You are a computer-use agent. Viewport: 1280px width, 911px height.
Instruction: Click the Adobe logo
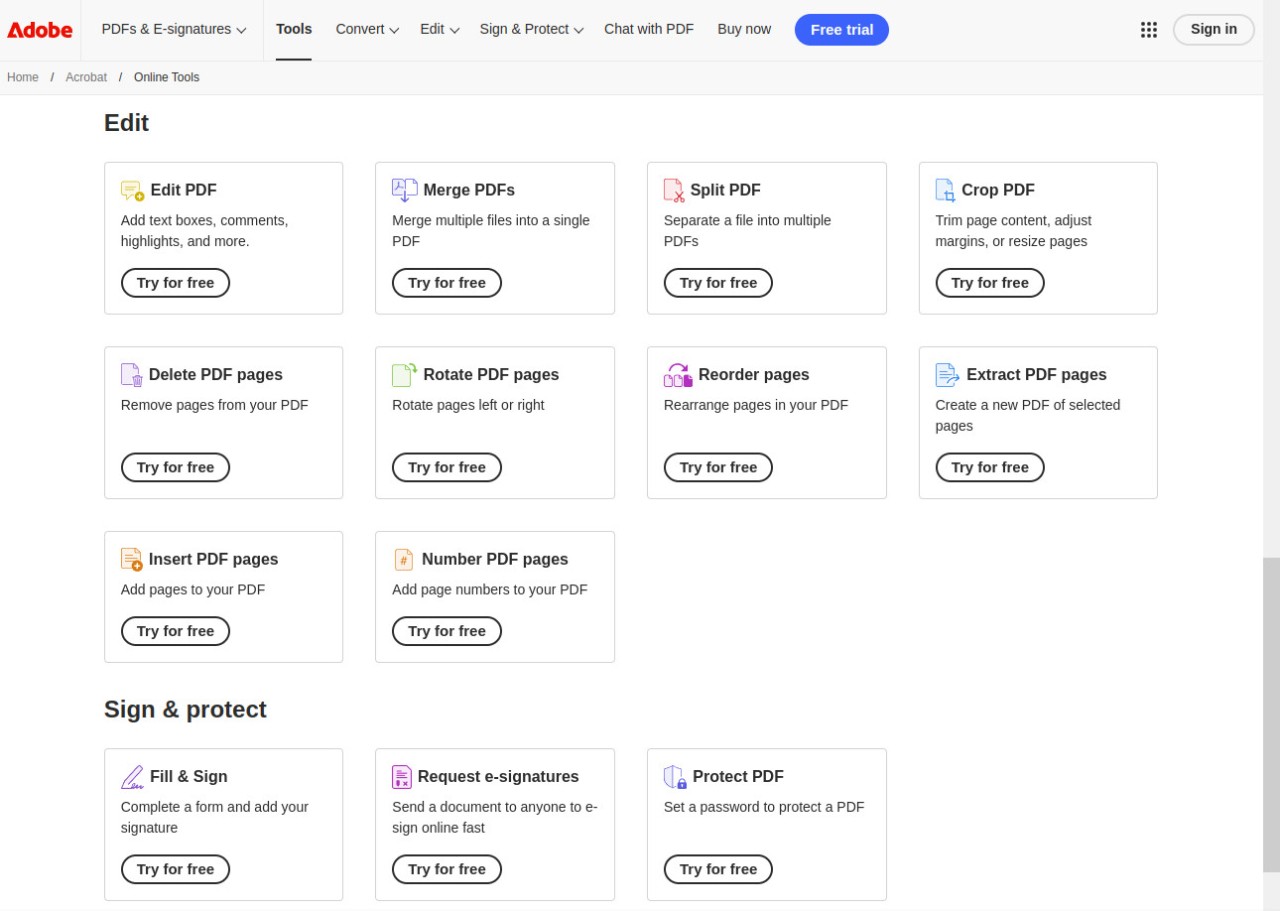(x=40, y=30)
